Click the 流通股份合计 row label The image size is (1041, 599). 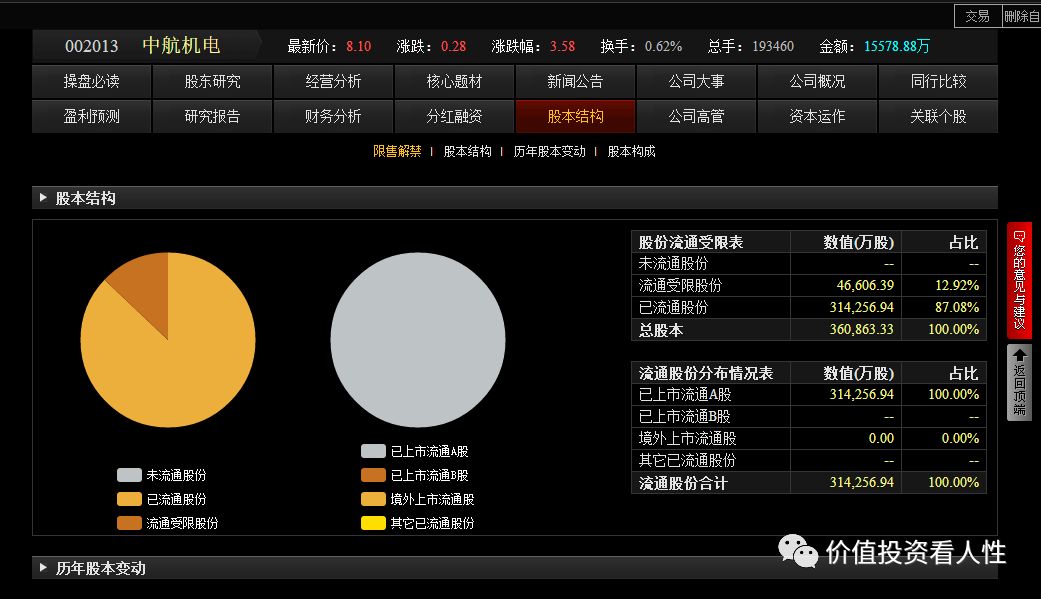click(x=683, y=483)
